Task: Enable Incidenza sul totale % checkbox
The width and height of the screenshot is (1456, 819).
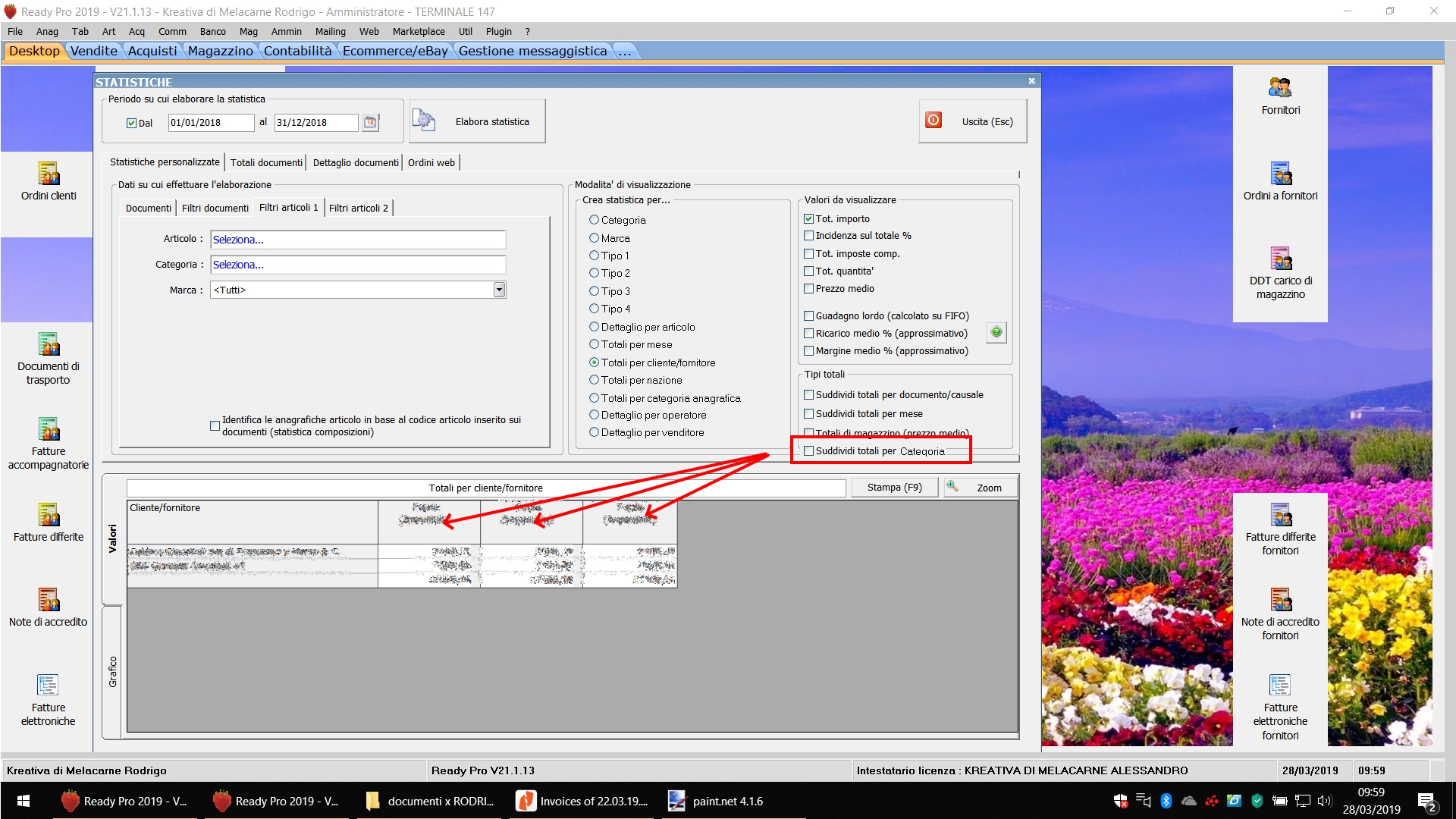Action: click(809, 236)
